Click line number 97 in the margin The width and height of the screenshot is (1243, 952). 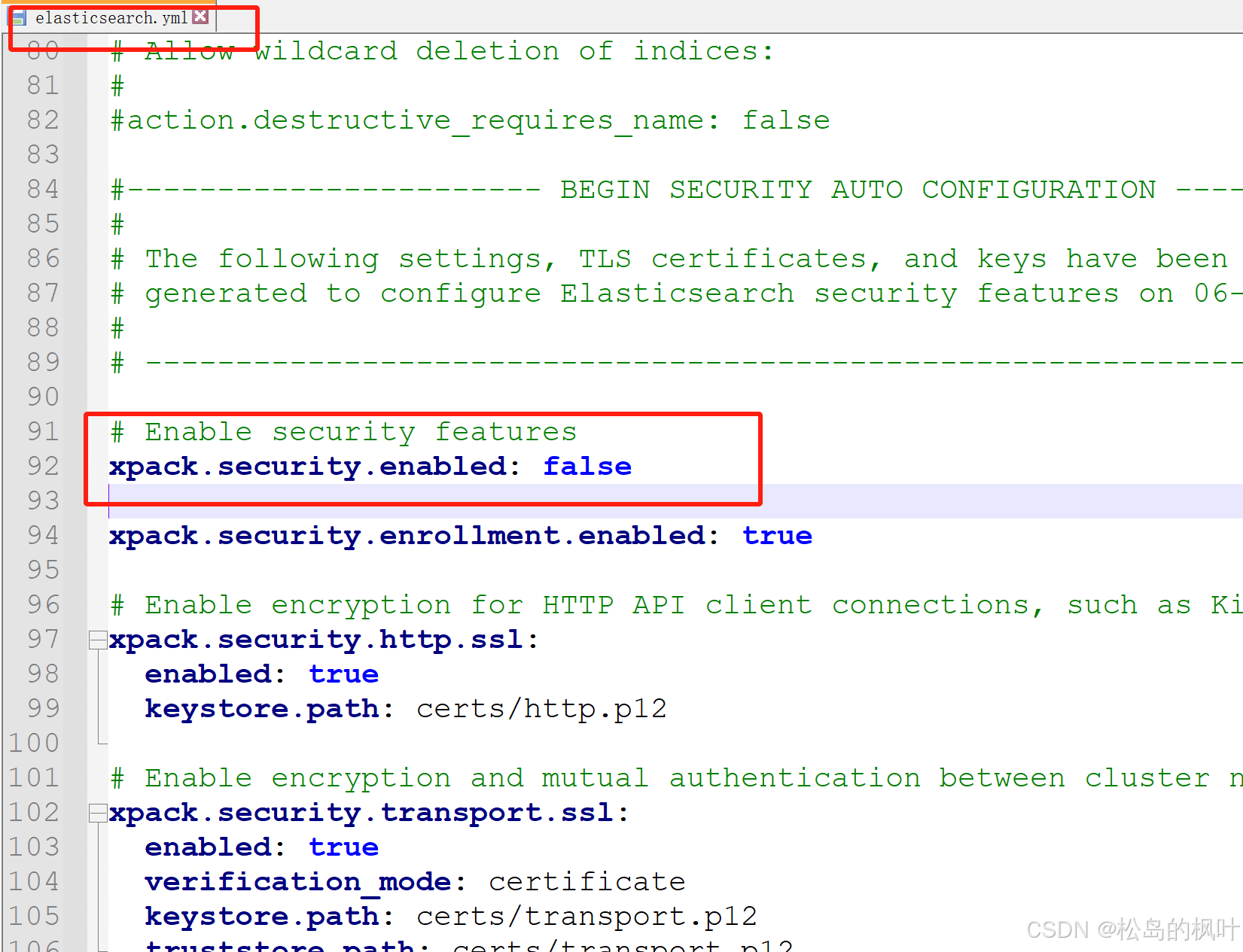coord(43,640)
